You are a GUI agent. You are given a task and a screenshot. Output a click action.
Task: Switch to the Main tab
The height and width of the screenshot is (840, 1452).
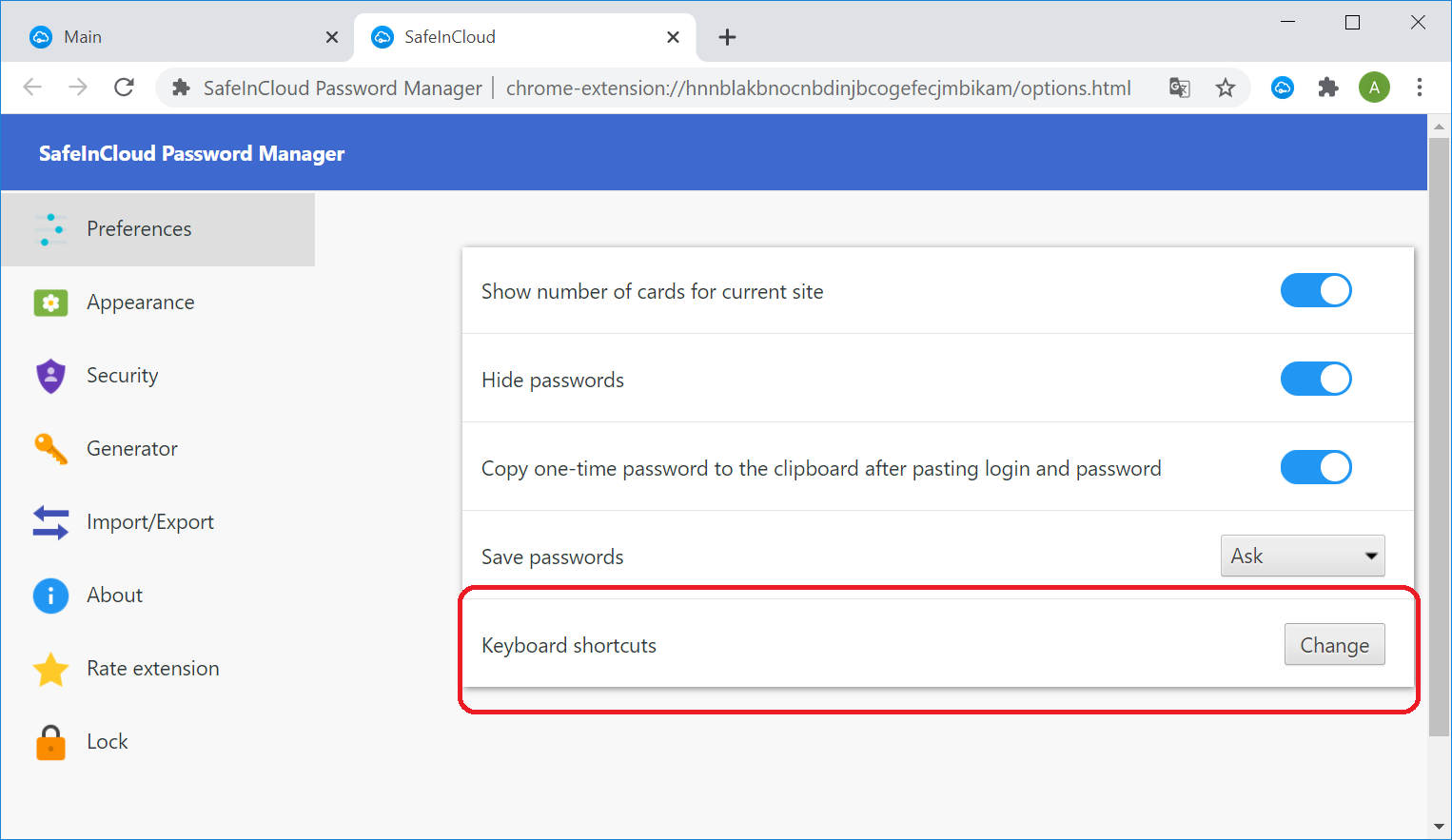pyautogui.click(x=181, y=37)
